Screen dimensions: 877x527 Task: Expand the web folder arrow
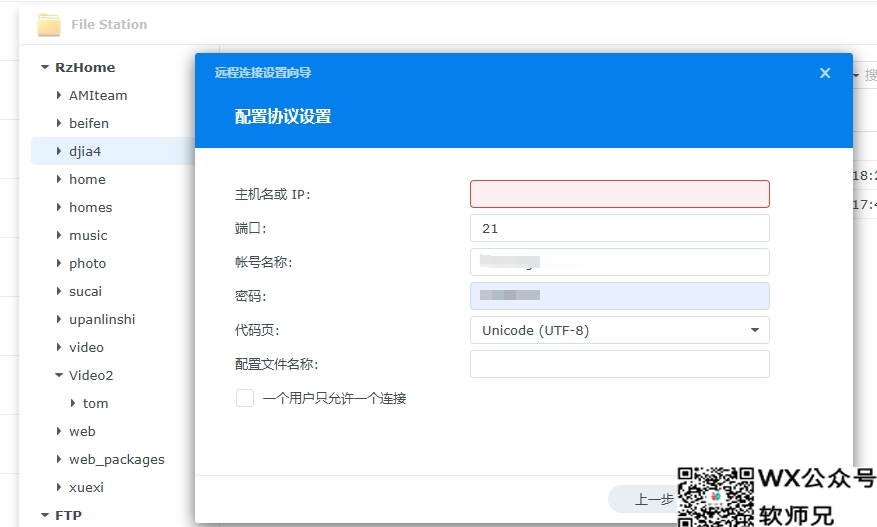point(59,431)
